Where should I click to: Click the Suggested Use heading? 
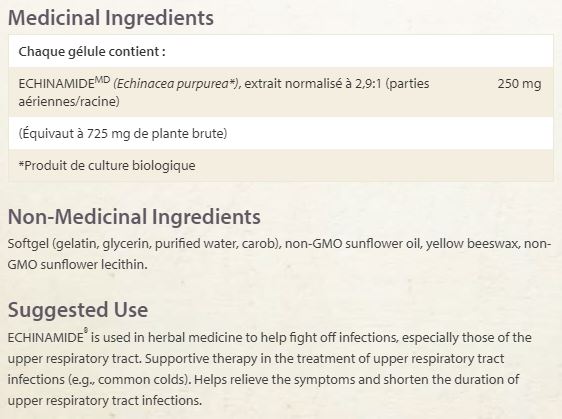click(78, 310)
